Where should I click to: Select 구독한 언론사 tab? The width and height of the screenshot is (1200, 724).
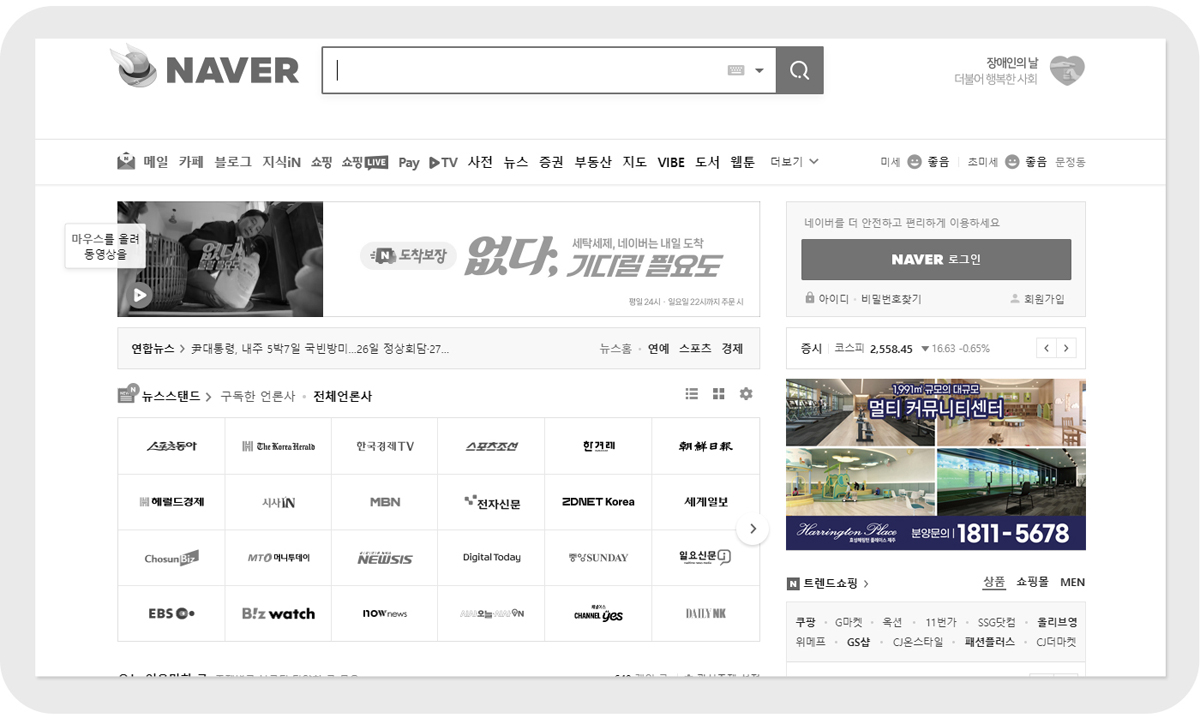(x=258, y=396)
